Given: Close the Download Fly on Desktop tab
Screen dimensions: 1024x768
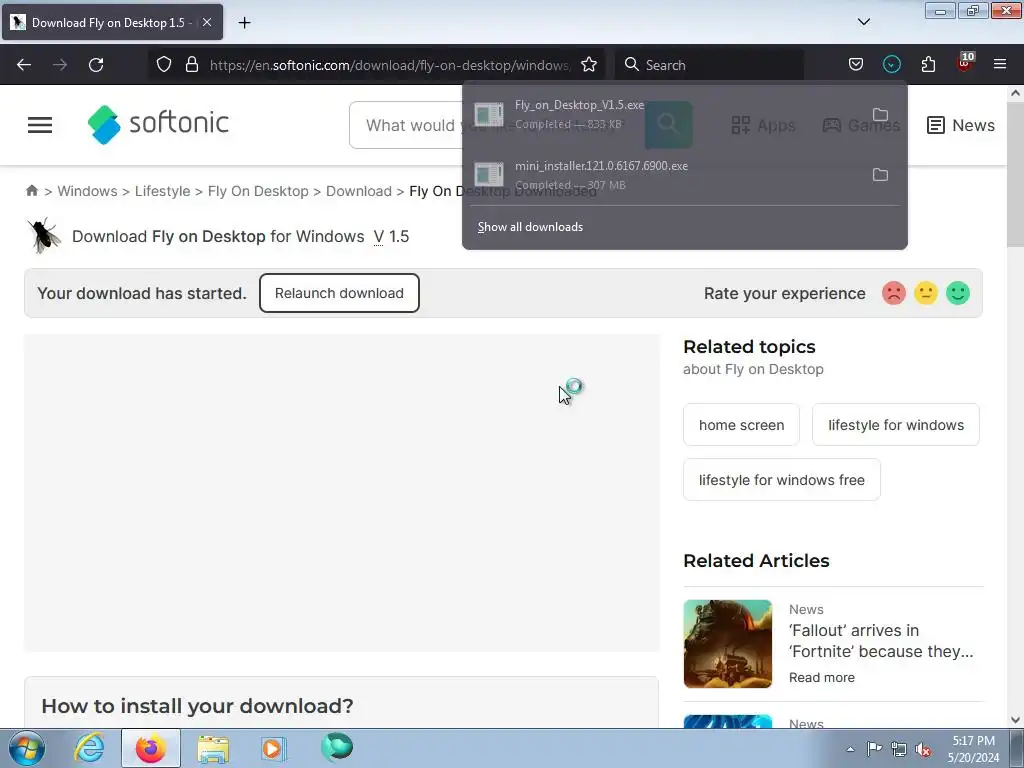Looking at the screenshot, I should (206, 22).
